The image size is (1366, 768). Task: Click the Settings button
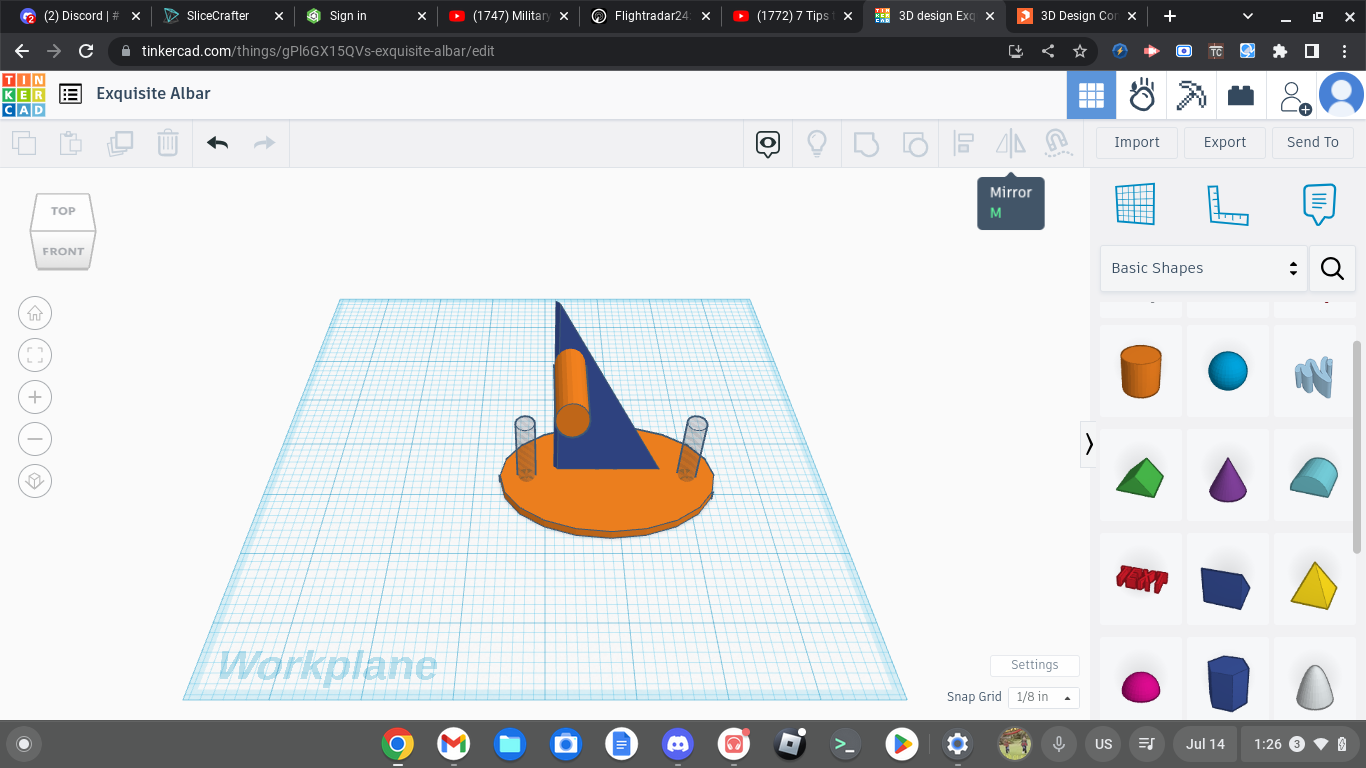[x=1035, y=665]
